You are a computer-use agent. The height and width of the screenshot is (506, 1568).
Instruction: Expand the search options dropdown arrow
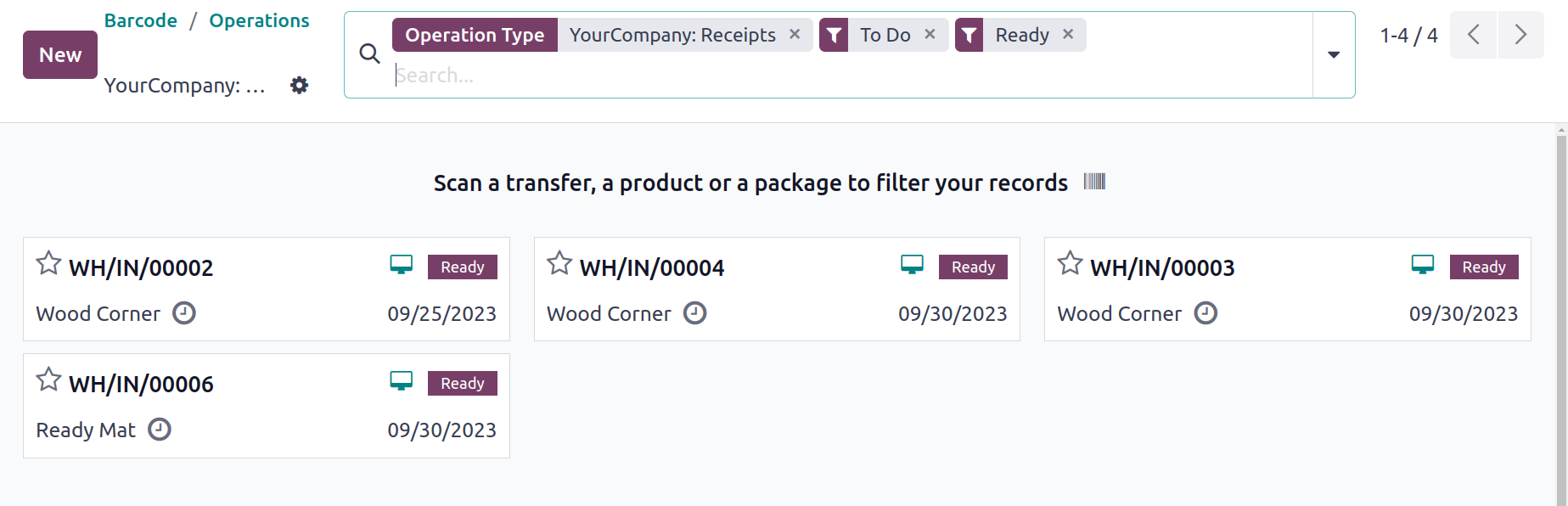[x=1334, y=54]
